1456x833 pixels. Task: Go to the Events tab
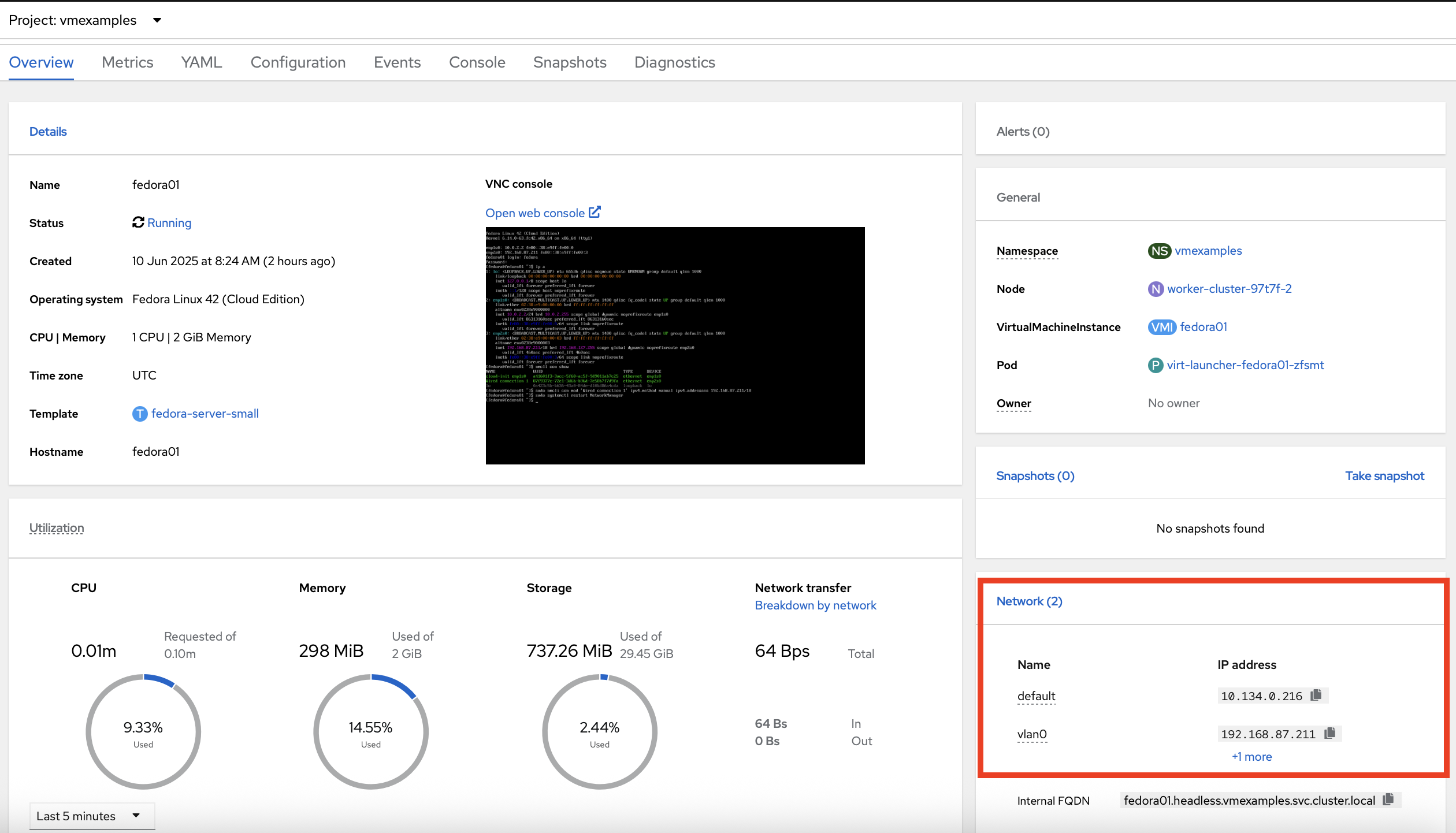398,62
